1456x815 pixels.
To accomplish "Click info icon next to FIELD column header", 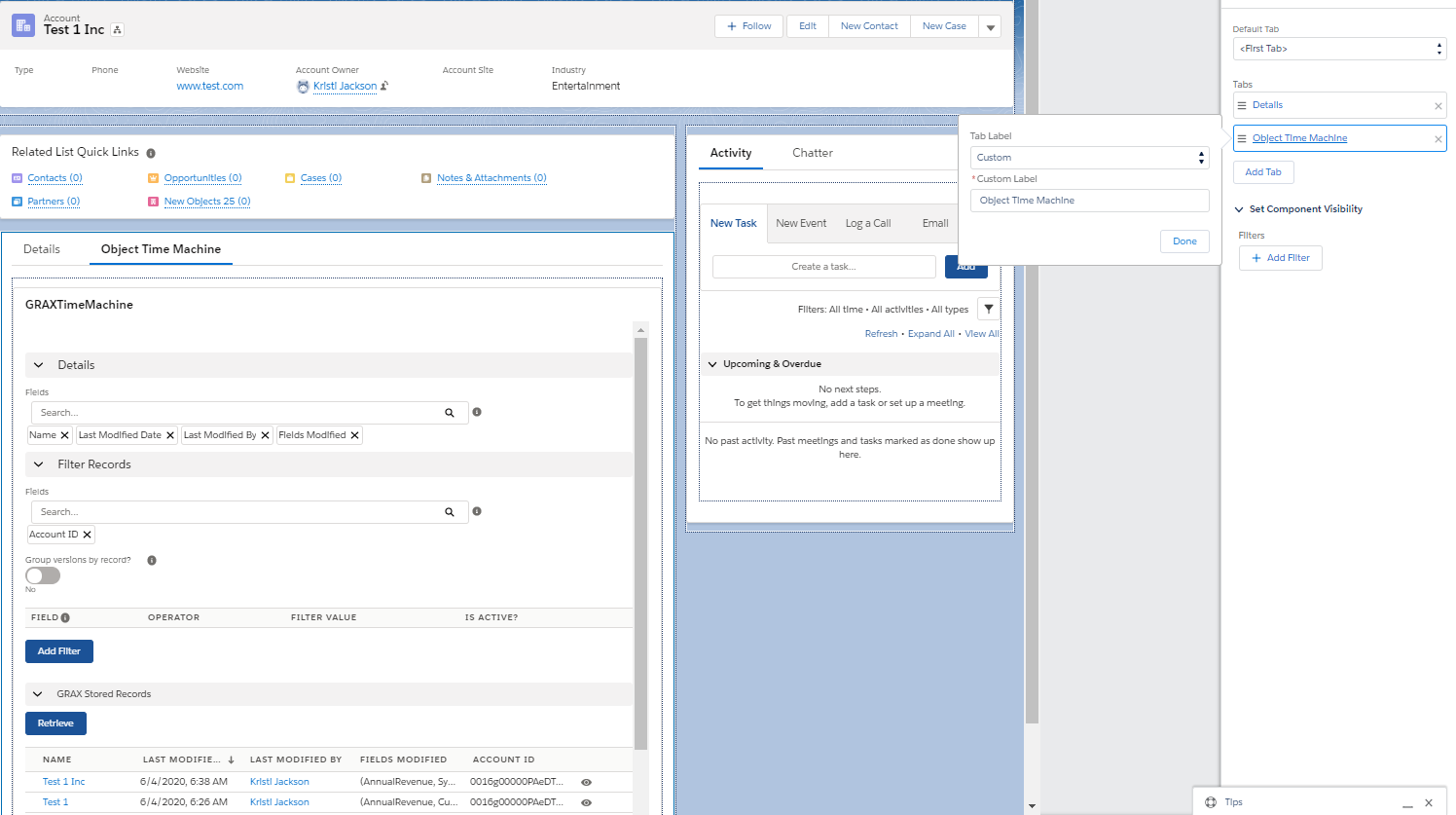I will point(65,617).
